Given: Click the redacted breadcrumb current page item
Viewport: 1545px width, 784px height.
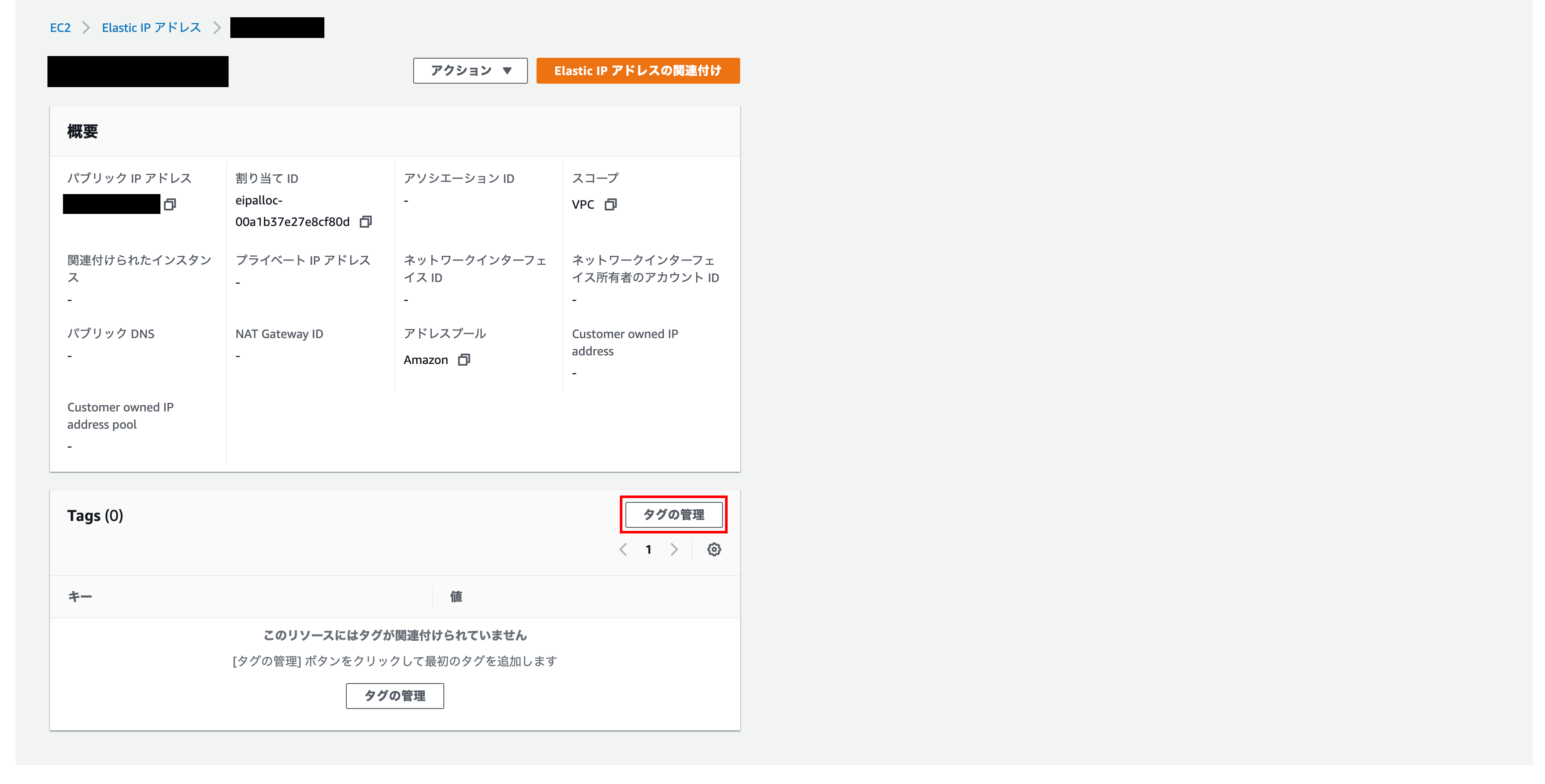Looking at the screenshot, I should click(x=277, y=28).
